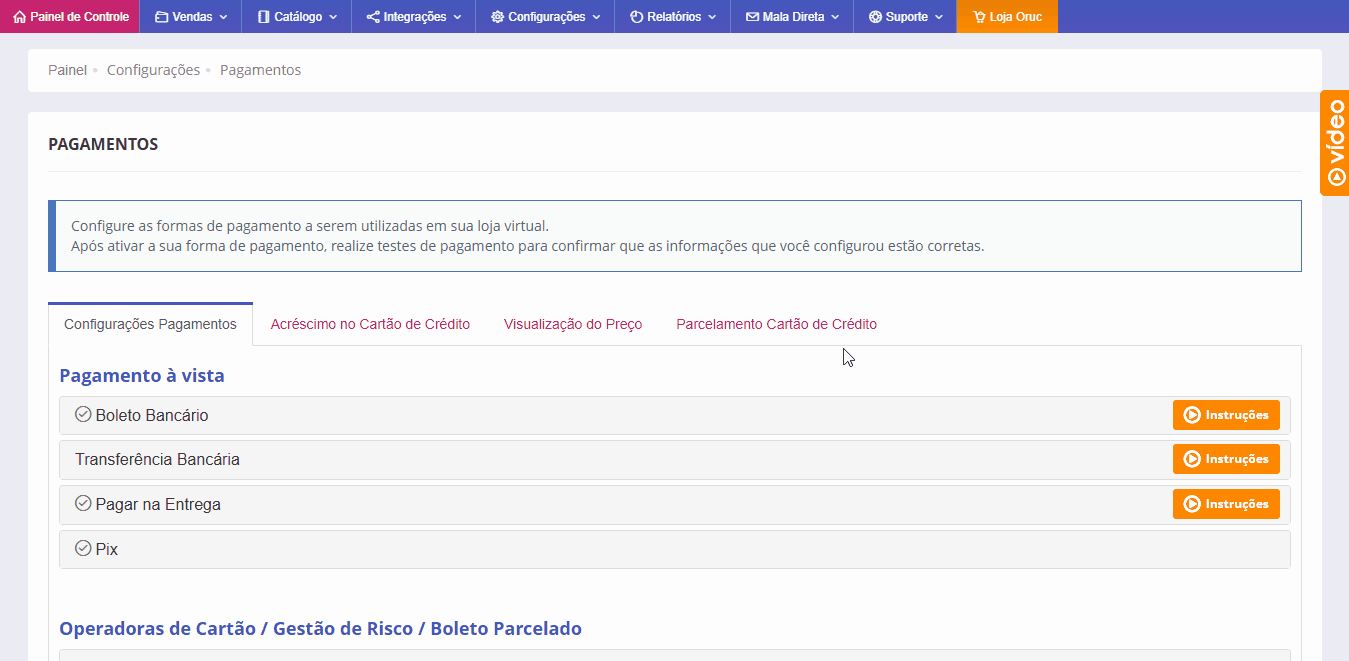The image size is (1349, 661).
Task: Click the shopping cart icon for Loja Oruc
Action: (x=978, y=17)
